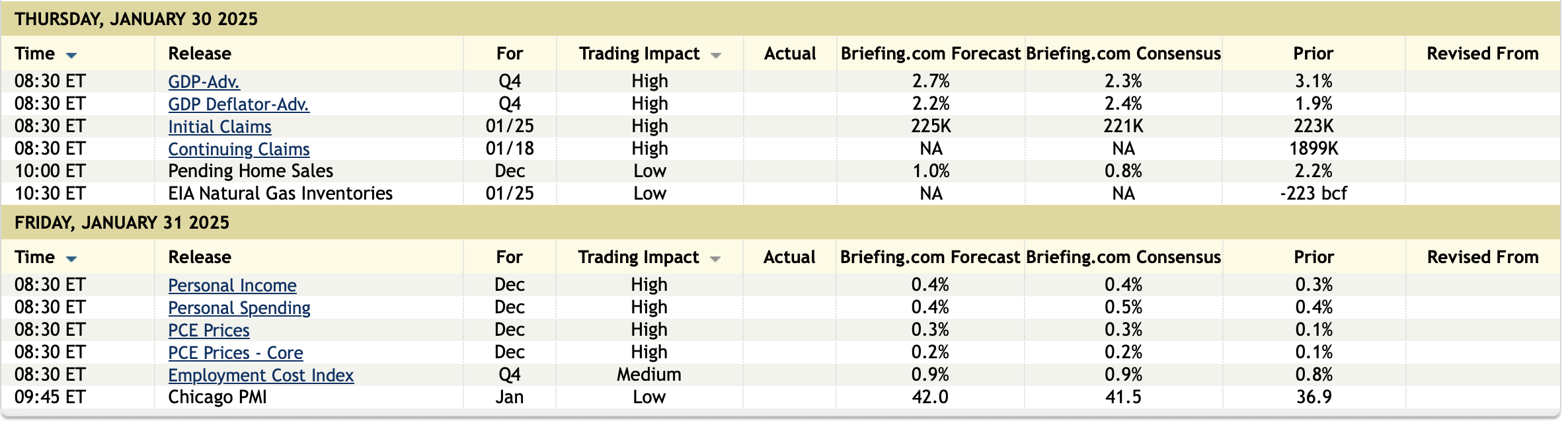
Task: Open the Personal Income link
Action: point(232,286)
